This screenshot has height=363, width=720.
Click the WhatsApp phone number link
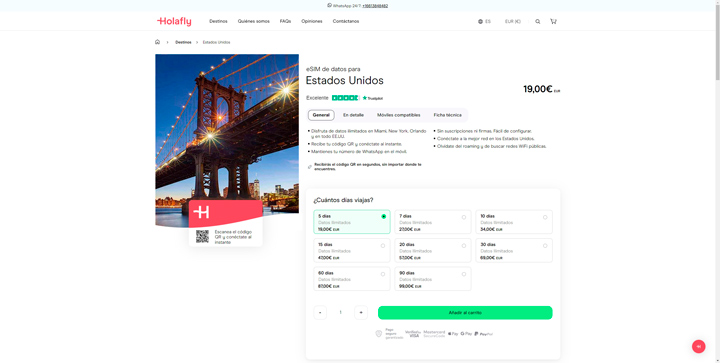point(375,6)
